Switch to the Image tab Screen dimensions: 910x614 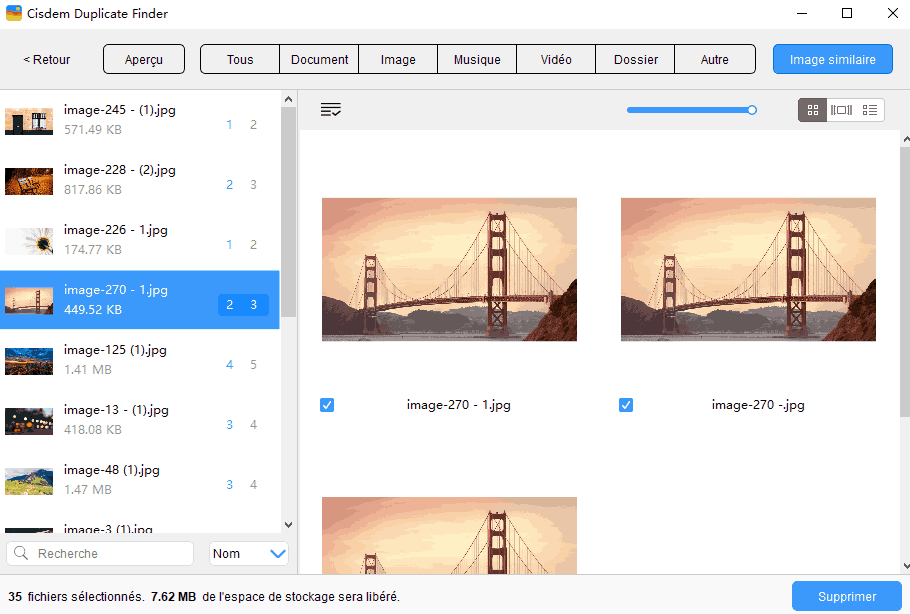click(397, 59)
